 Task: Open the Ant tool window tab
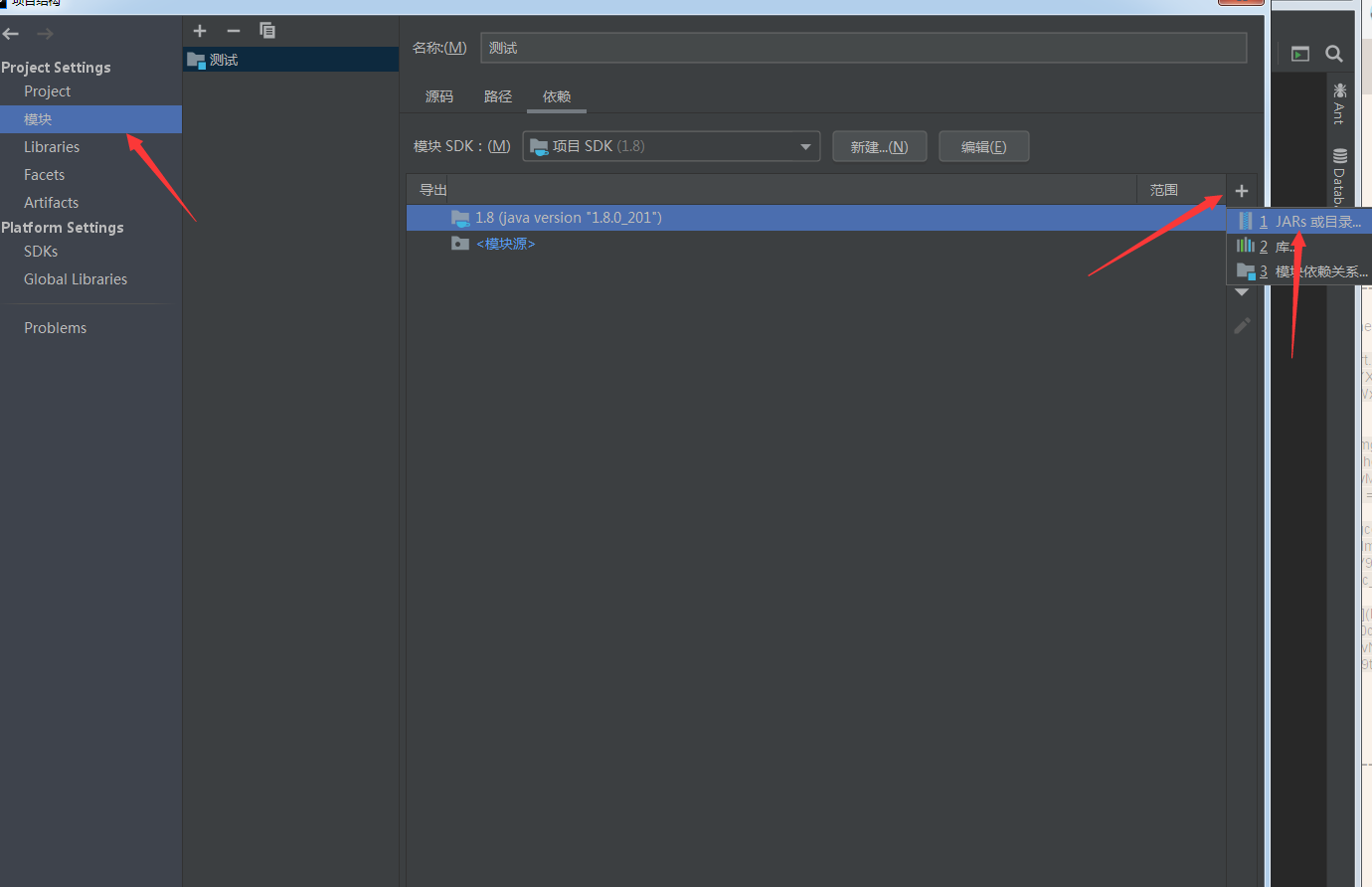[1339, 105]
